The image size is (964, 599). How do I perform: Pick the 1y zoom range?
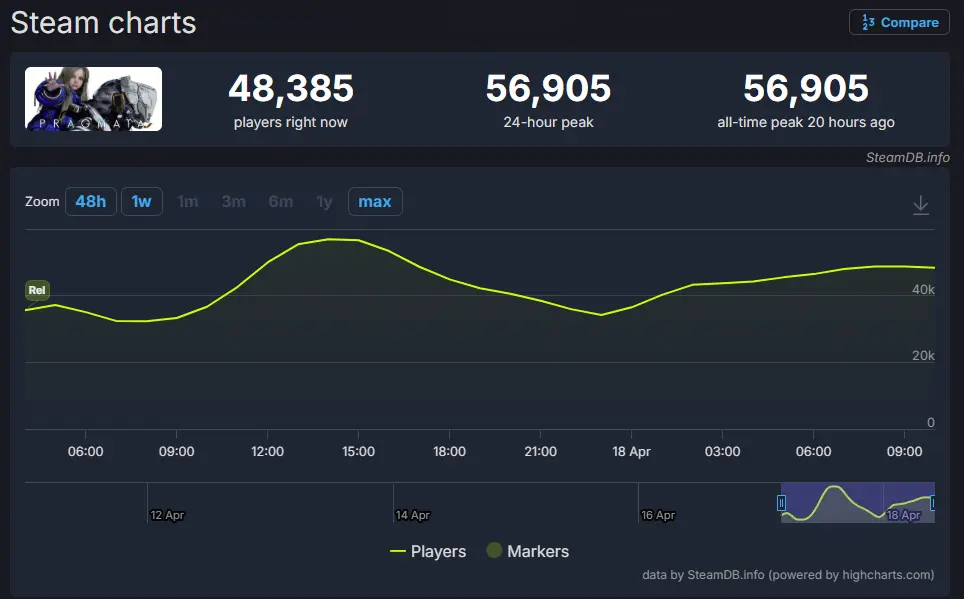click(x=324, y=202)
